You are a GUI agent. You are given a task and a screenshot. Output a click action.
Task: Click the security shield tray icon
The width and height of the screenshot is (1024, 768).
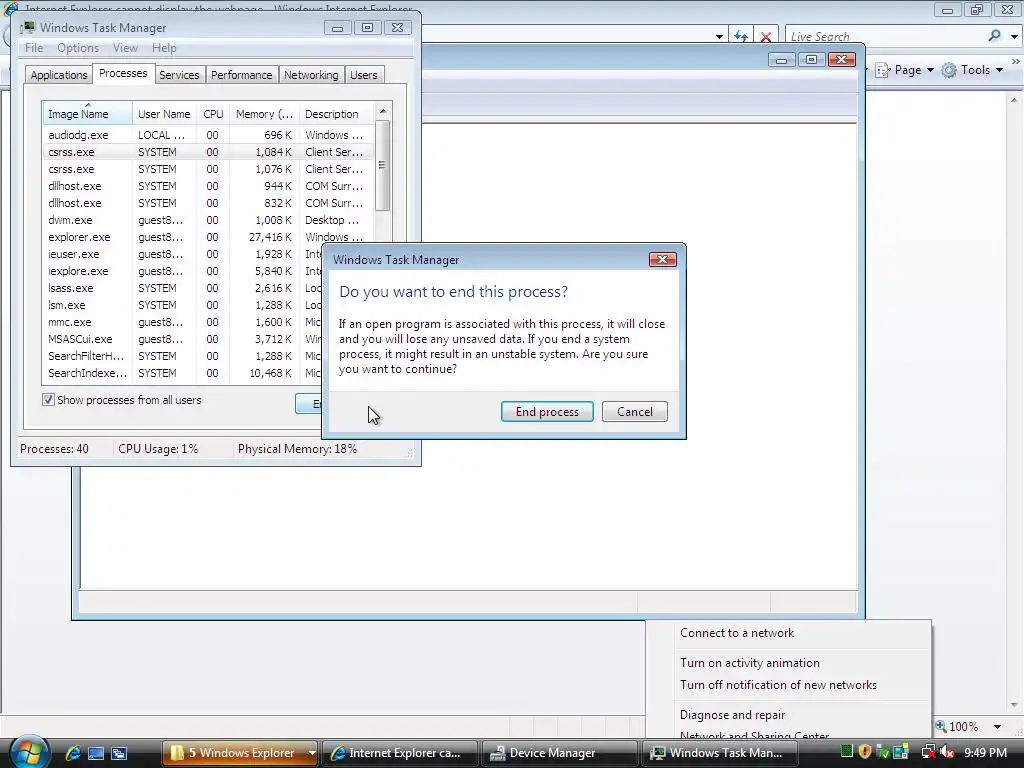coord(865,752)
